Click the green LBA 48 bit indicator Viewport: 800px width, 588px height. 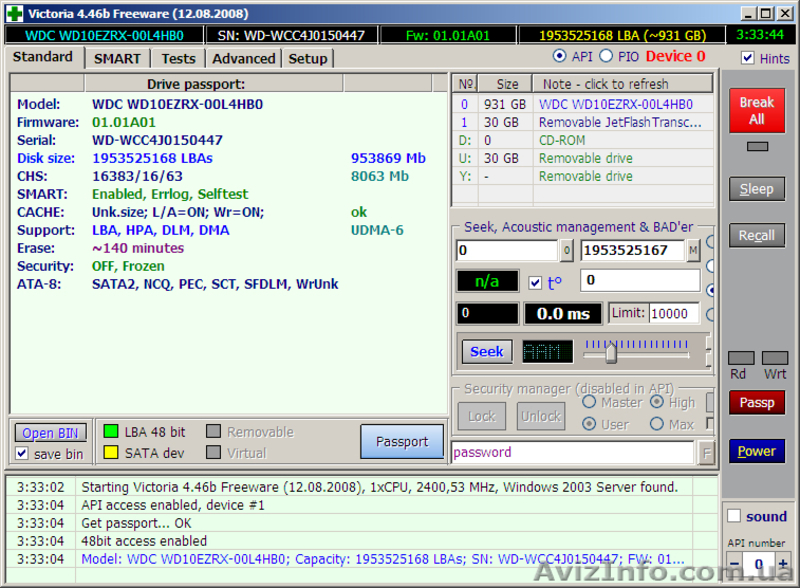tap(111, 432)
